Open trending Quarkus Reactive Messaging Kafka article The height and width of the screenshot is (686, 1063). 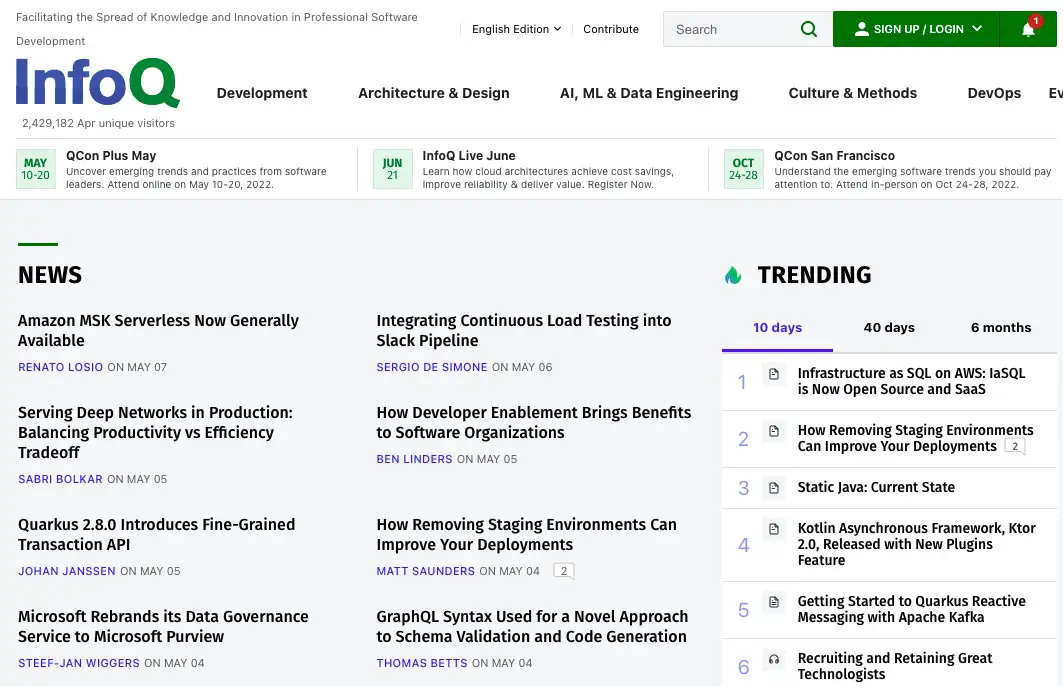911,609
